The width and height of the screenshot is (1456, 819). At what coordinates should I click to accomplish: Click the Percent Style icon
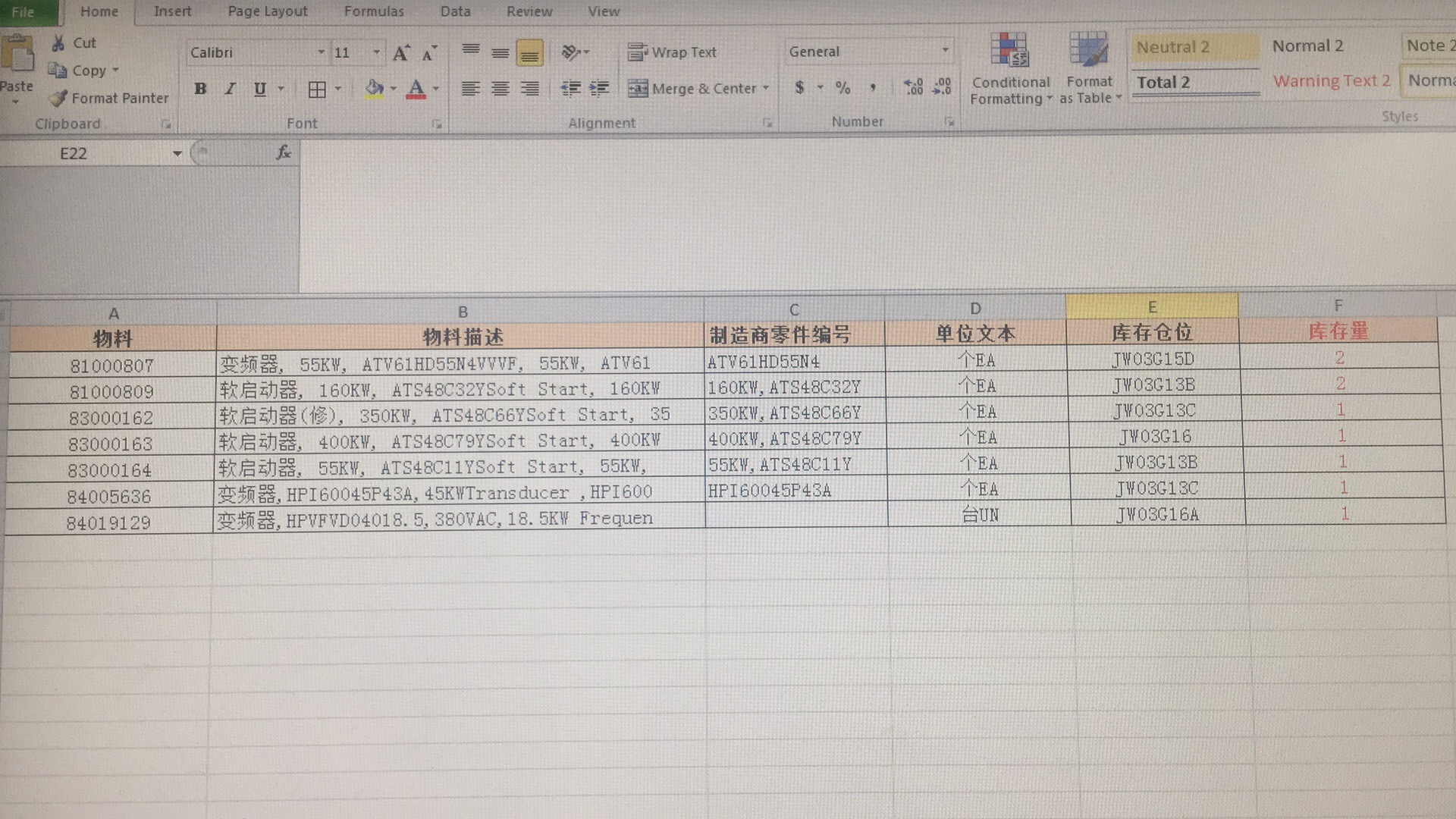tap(843, 88)
